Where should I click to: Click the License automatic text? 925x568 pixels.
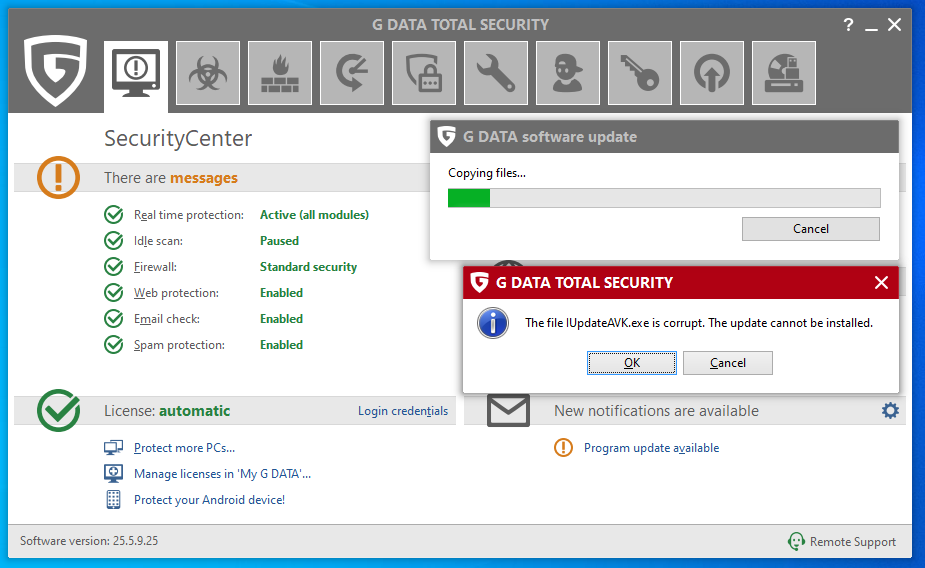[x=167, y=411]
